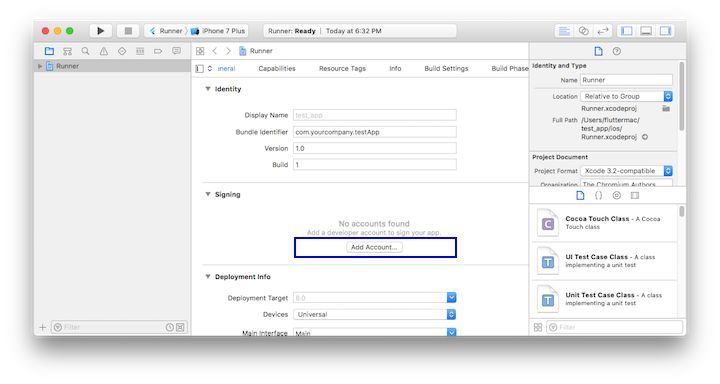Click the Bundle Identifier field
This screenshot has width=720, height=384.
pos(375,132)
